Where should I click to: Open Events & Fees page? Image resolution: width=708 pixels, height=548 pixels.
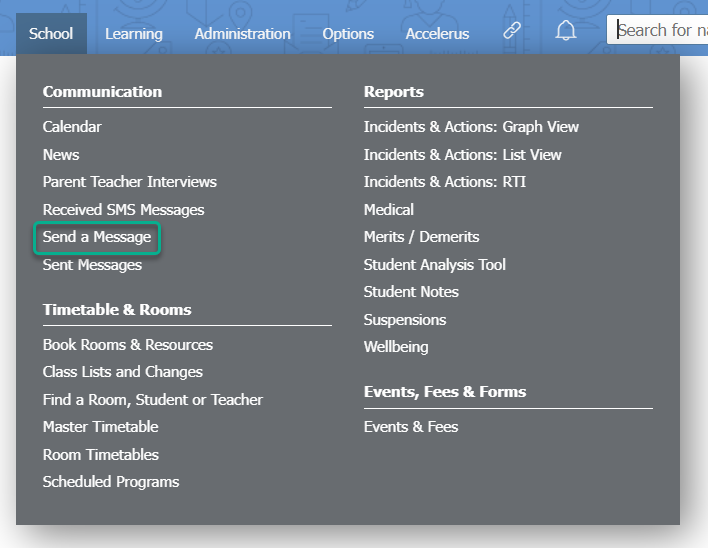[411, 427]
